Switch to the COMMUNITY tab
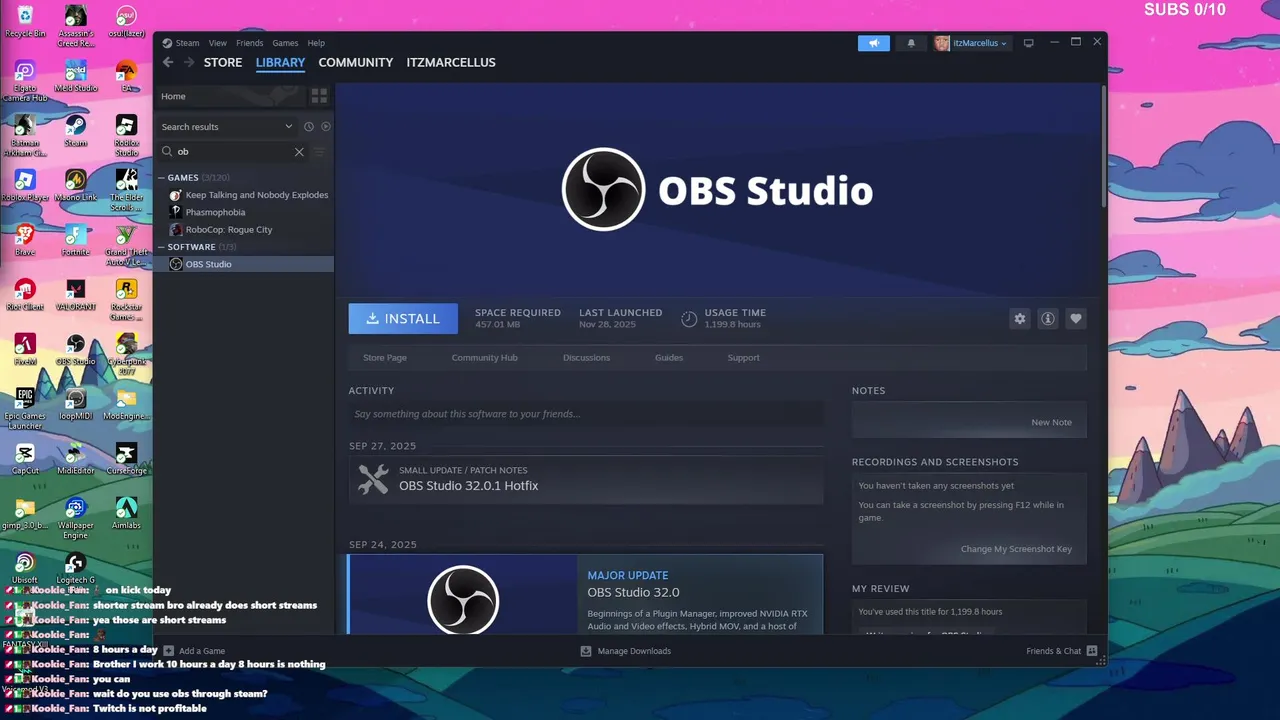Screen dimensions: 1280x720 click(355, 62)
